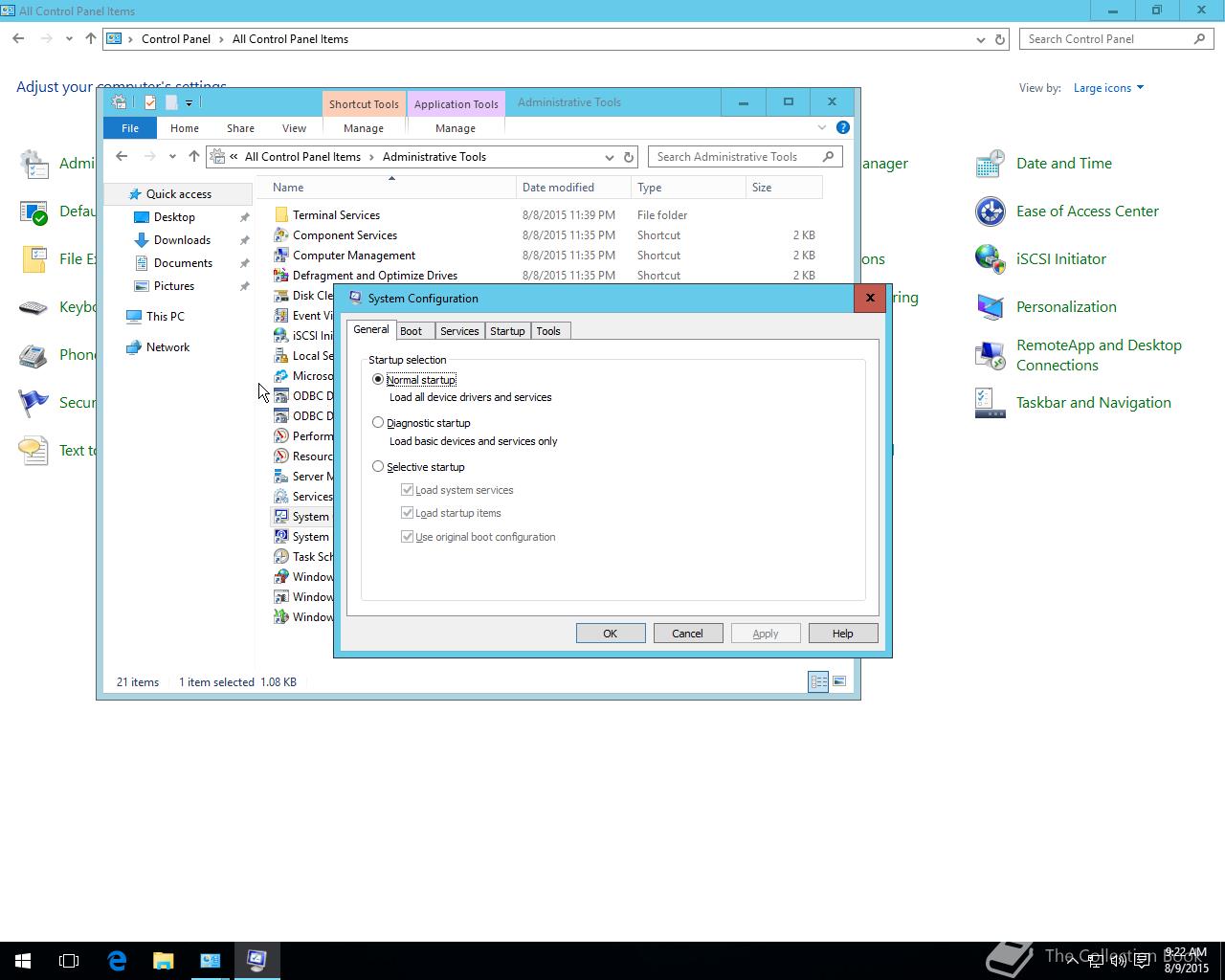The width and height of the screenshot is (1225, 980).
Task: Open recent locations dropdown in Administrative Tools
Action: point(172,157)
